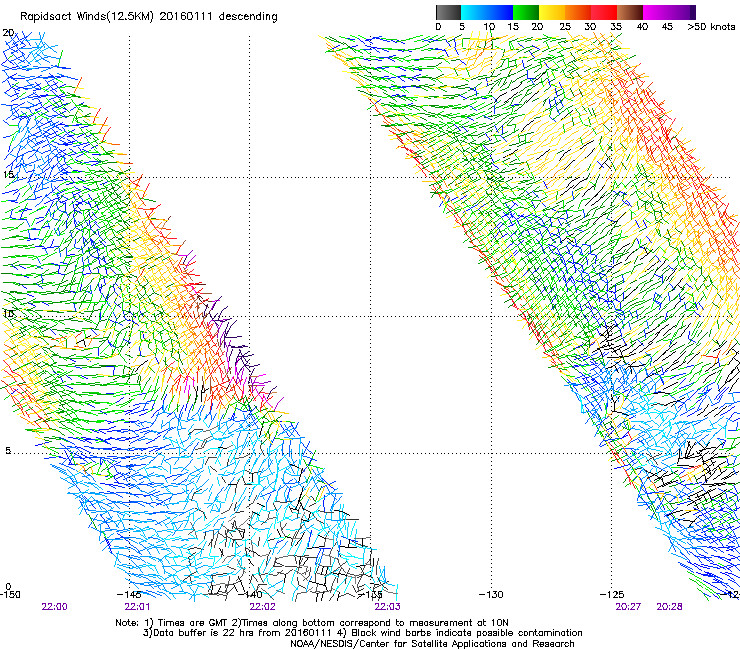Click the '-150' longitude label
740x650 pixels.
pyautogui.click(x=10, y=594)
